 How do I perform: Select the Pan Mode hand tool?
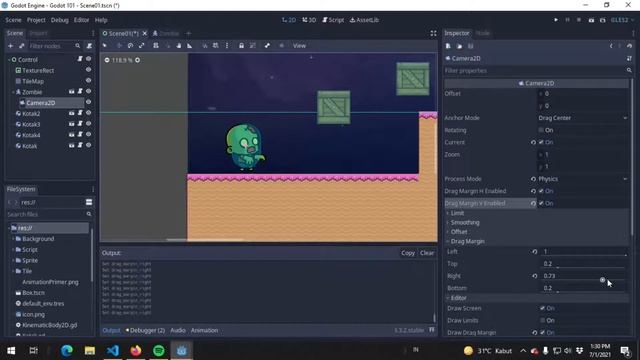[x=179, y=46]
